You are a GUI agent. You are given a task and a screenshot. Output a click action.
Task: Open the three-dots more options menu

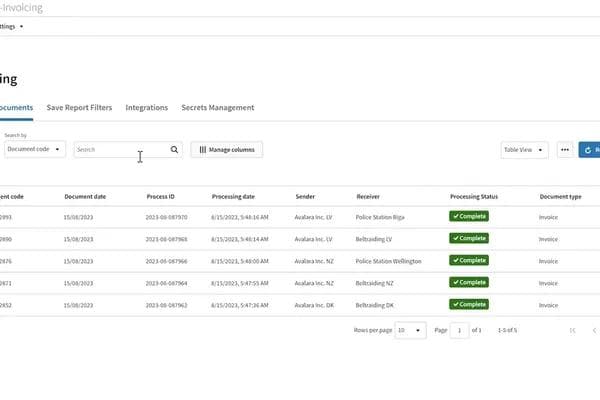[x=565, y=150]
